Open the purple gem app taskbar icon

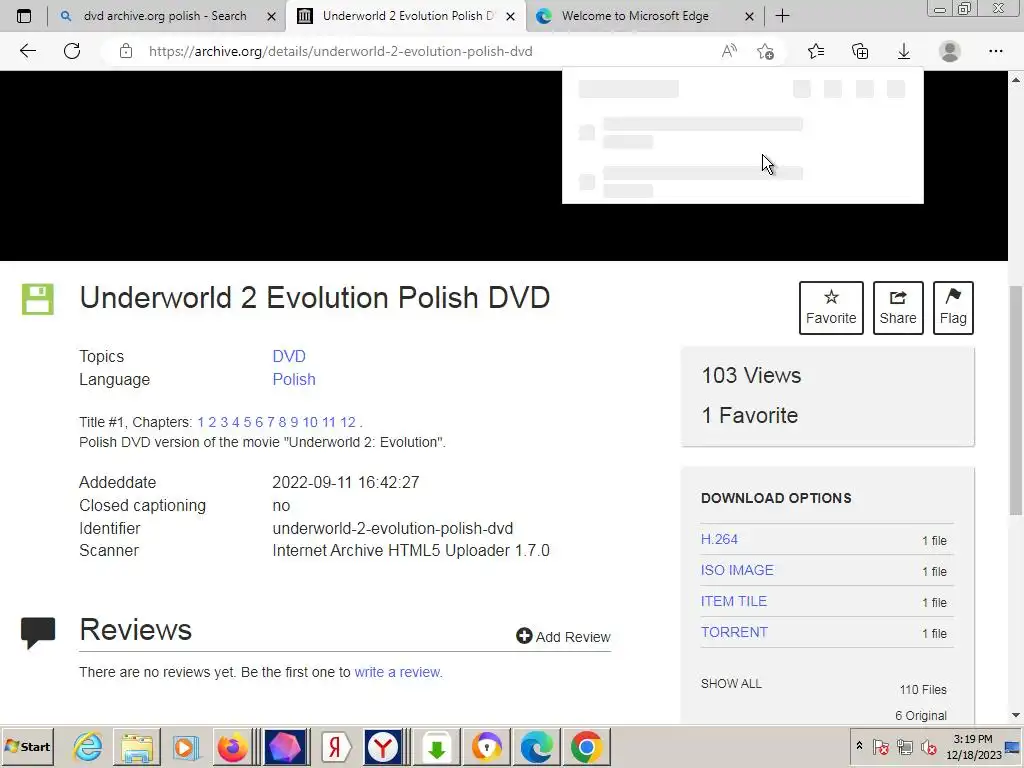(x=284, y=746)
